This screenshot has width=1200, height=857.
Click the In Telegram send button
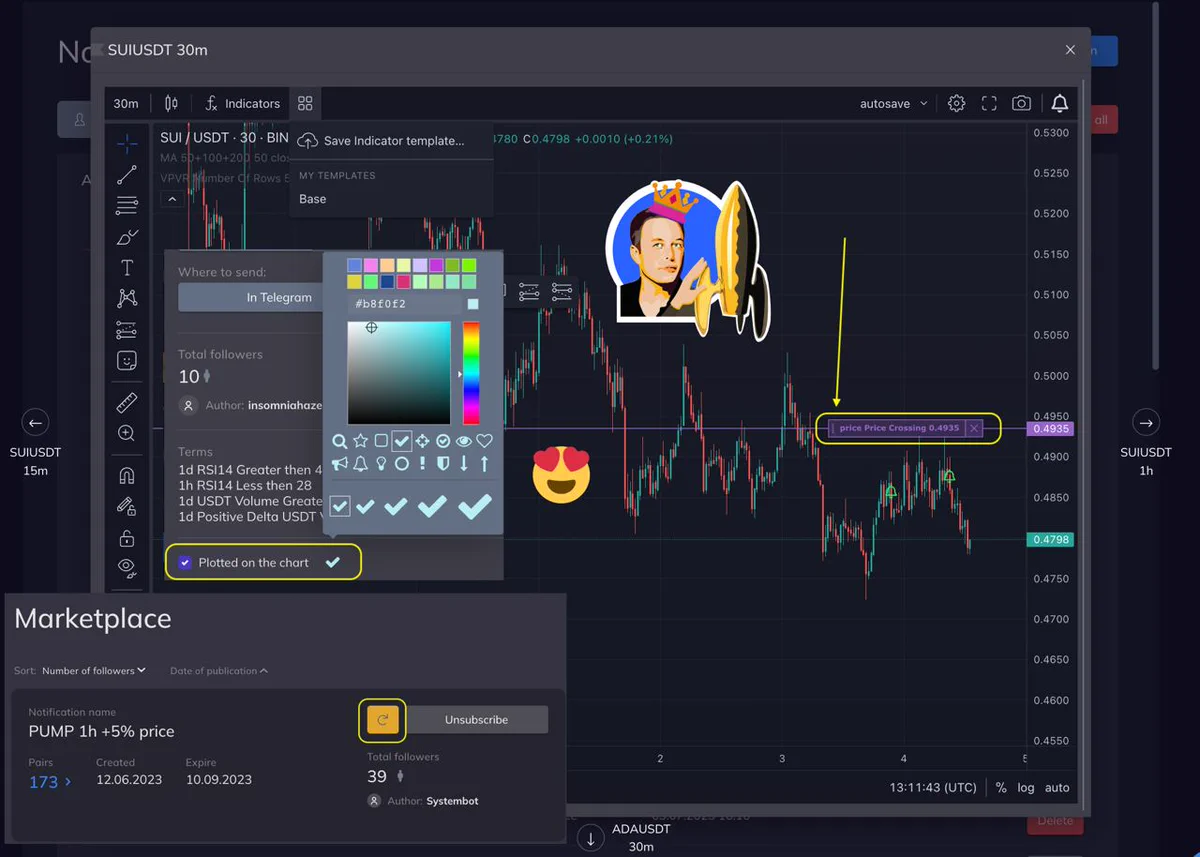click(249, 297)
